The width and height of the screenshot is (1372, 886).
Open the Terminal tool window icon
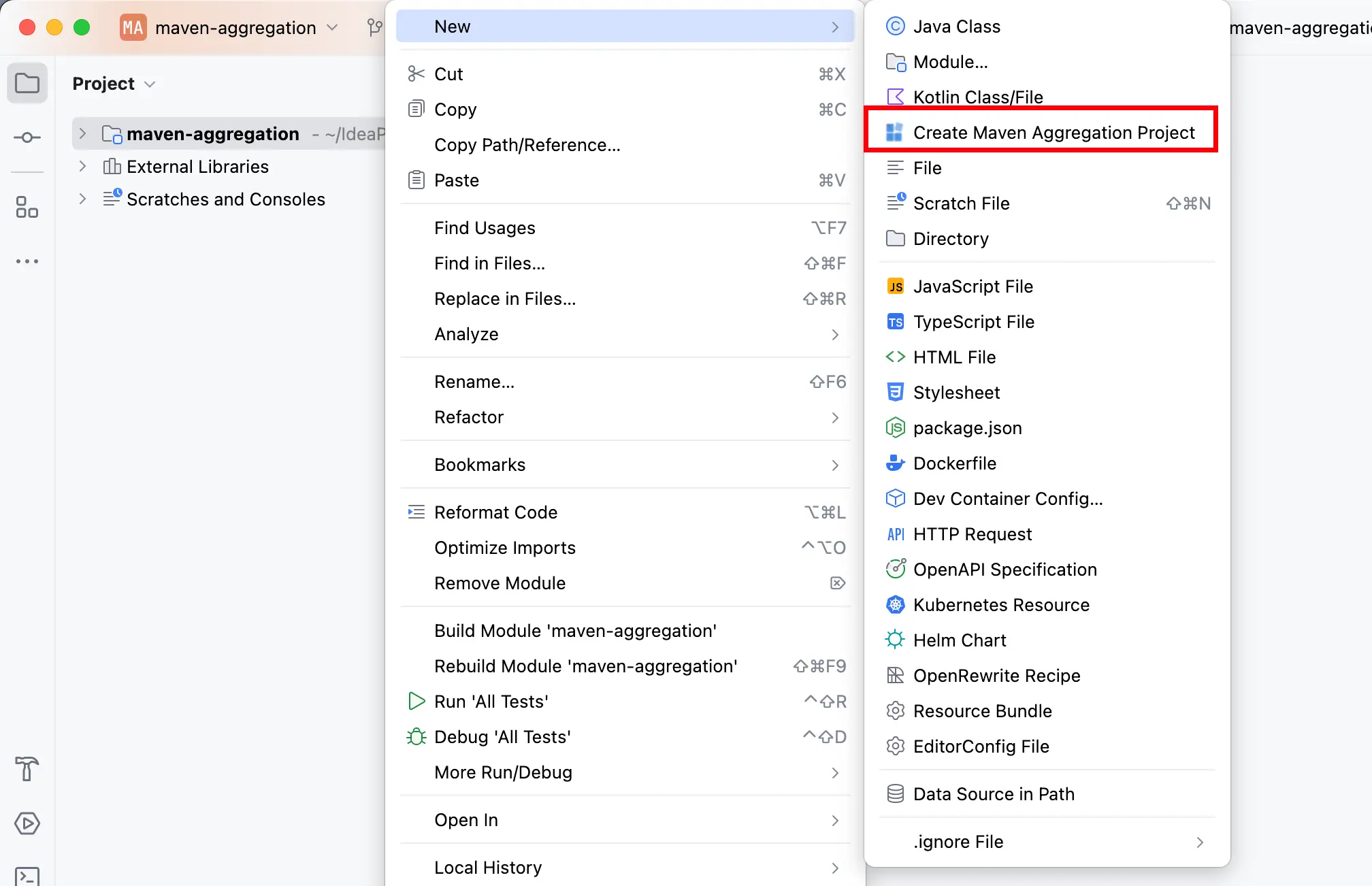tap(27, 876)
